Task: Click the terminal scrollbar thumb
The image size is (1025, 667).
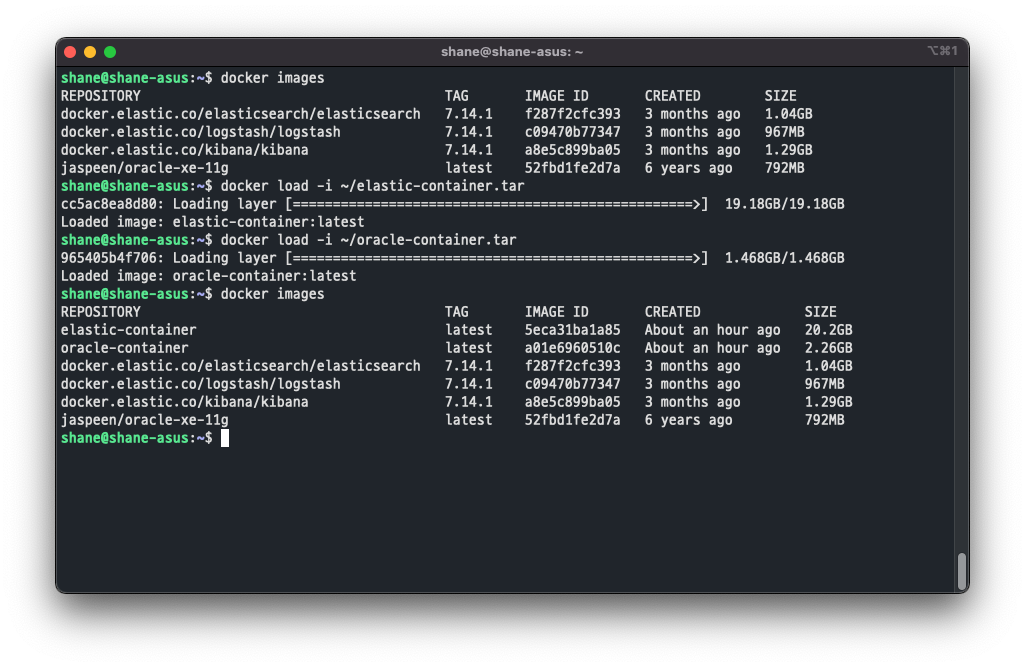Action: click(x=962, y=571)
